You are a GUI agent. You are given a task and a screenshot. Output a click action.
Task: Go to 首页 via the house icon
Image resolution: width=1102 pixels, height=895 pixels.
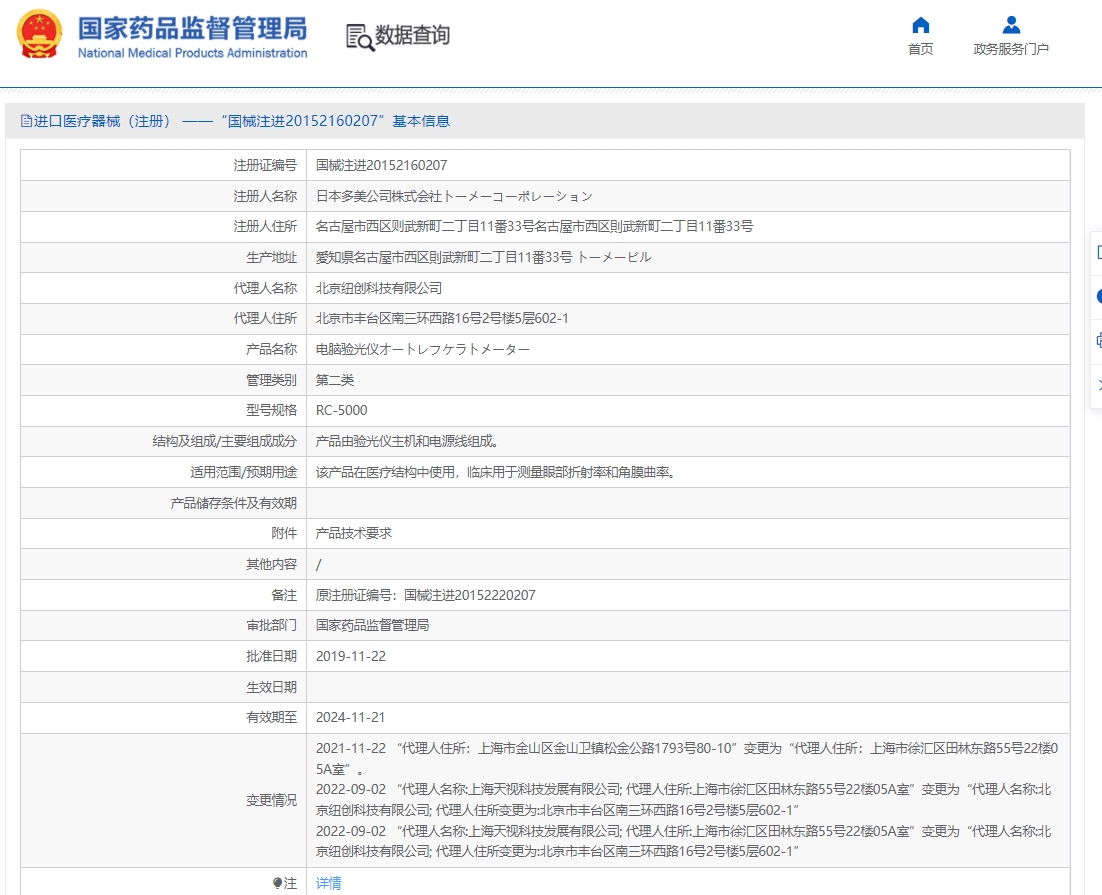pyautogui.click(x=921, y=25)
